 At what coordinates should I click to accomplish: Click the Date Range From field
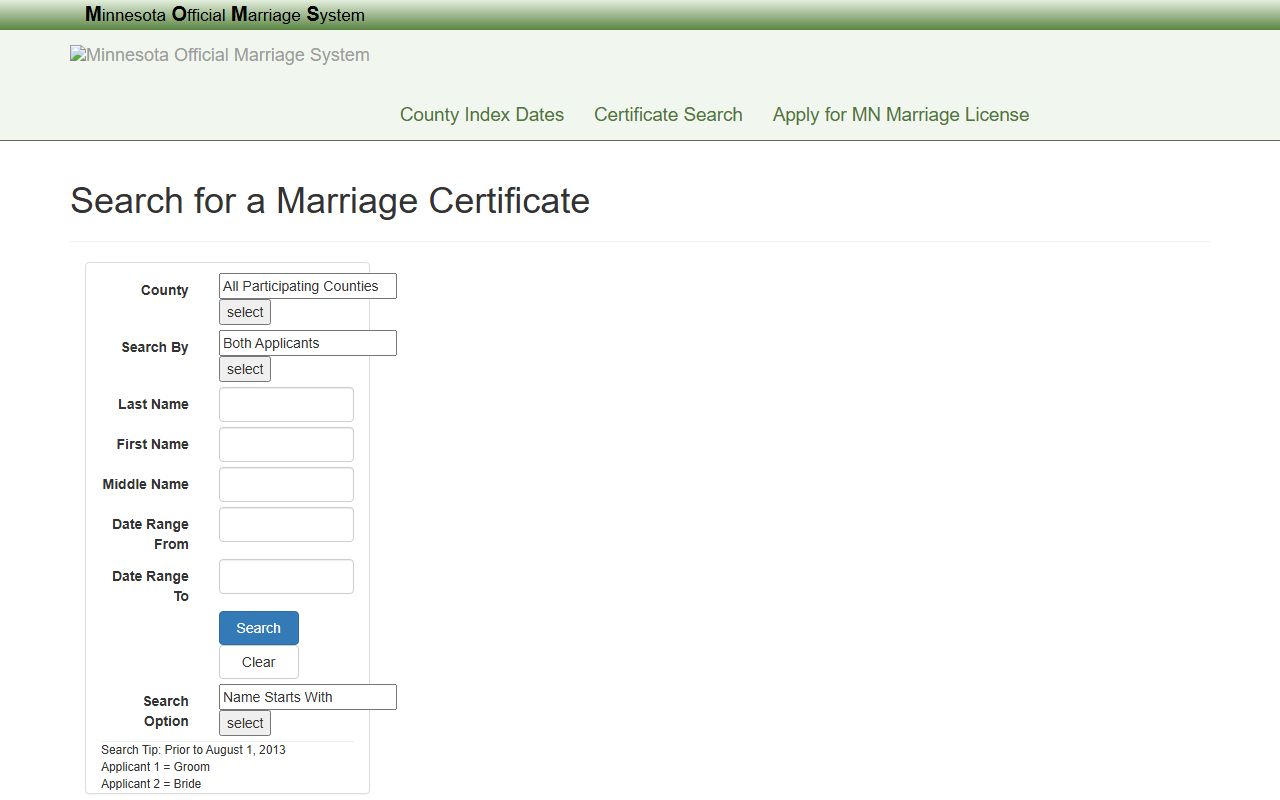pos(286,525)
